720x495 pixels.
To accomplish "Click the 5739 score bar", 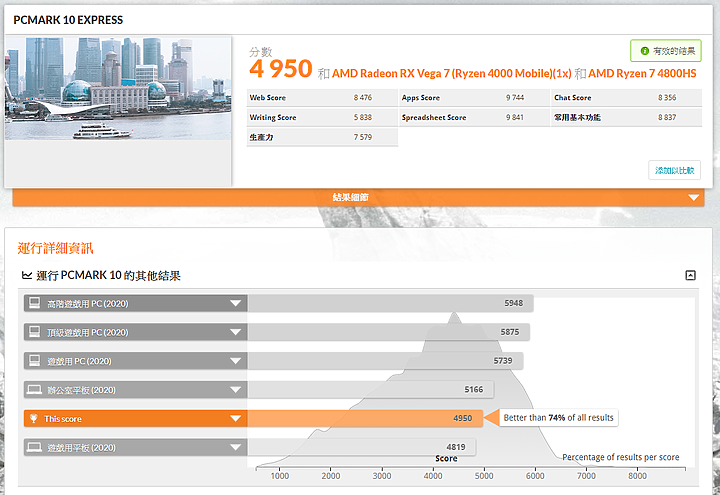I will (x=385, y=361).
